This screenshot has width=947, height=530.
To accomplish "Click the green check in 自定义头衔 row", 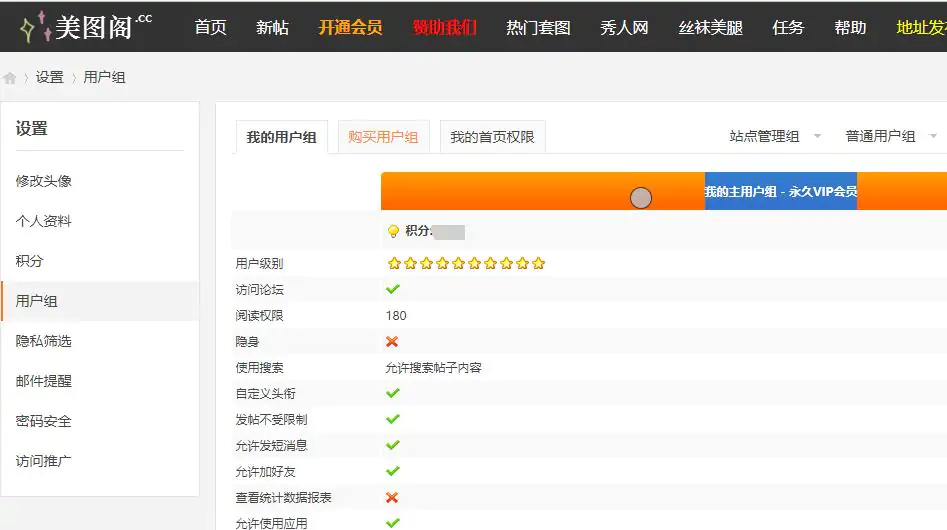I will point(393,393).
